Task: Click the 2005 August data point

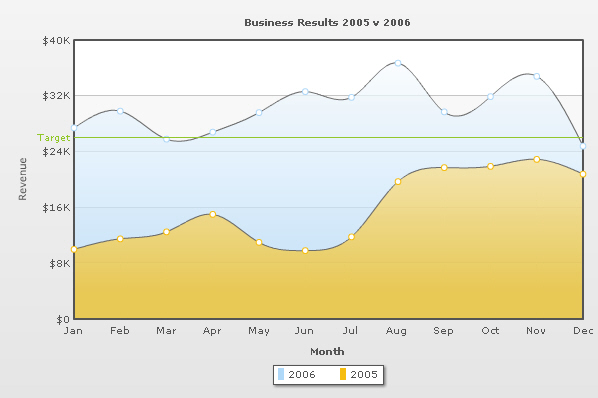Action: (398, 181)
